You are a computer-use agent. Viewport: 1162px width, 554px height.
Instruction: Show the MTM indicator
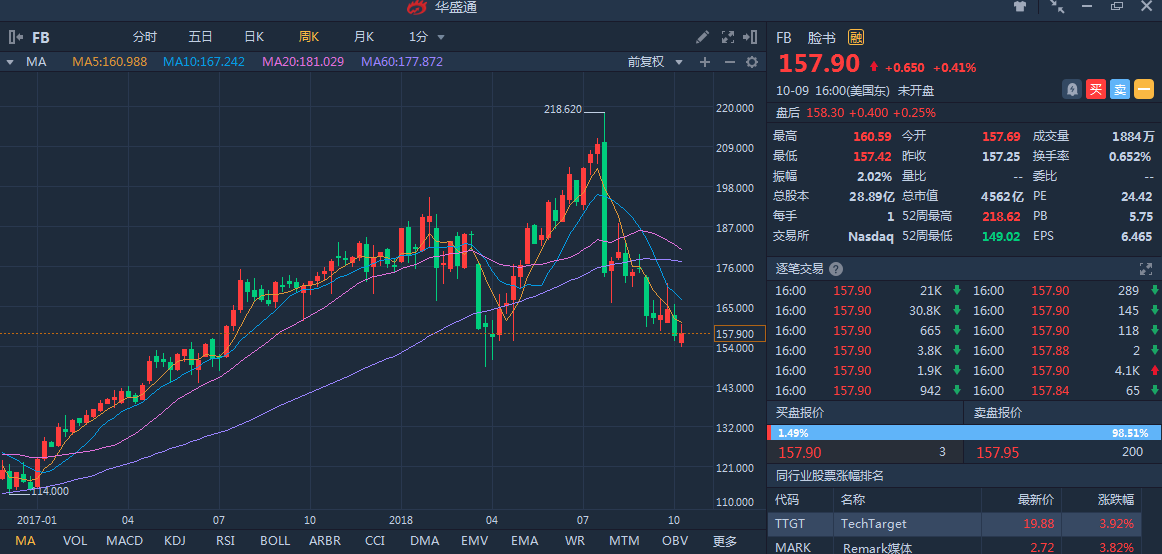point(624,541)
